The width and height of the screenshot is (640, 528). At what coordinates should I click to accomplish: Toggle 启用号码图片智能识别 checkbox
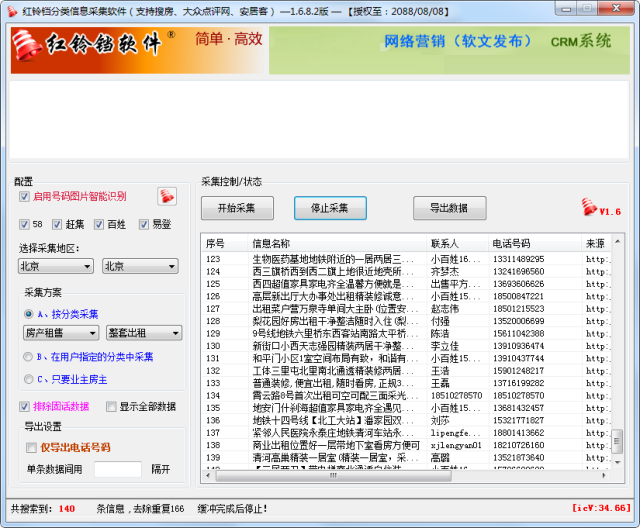tap(24, 197)
